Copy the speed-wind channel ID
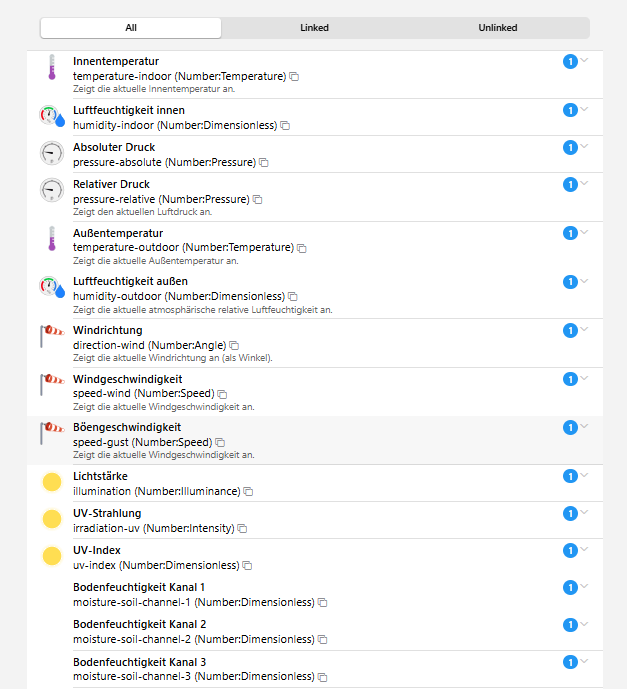627x689 pixels. (223, 394)
